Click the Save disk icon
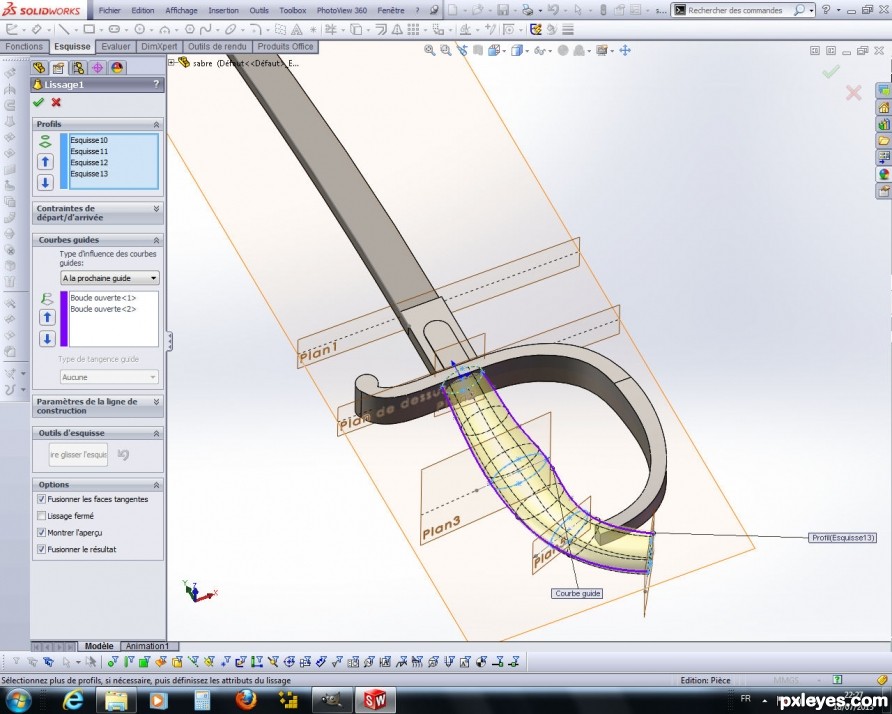Screen dimensions: 892x714 pos(503,10)
